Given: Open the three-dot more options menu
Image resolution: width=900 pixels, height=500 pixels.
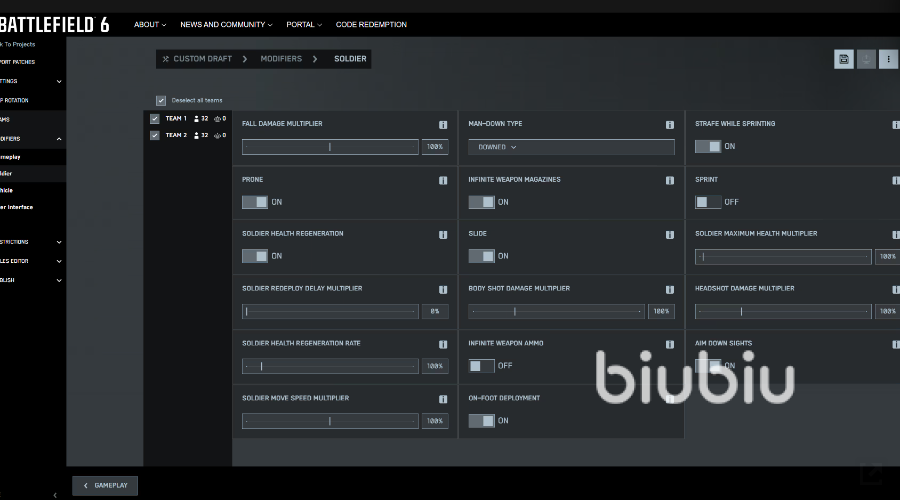Looking at the screenshot, I should pos(888,59).
